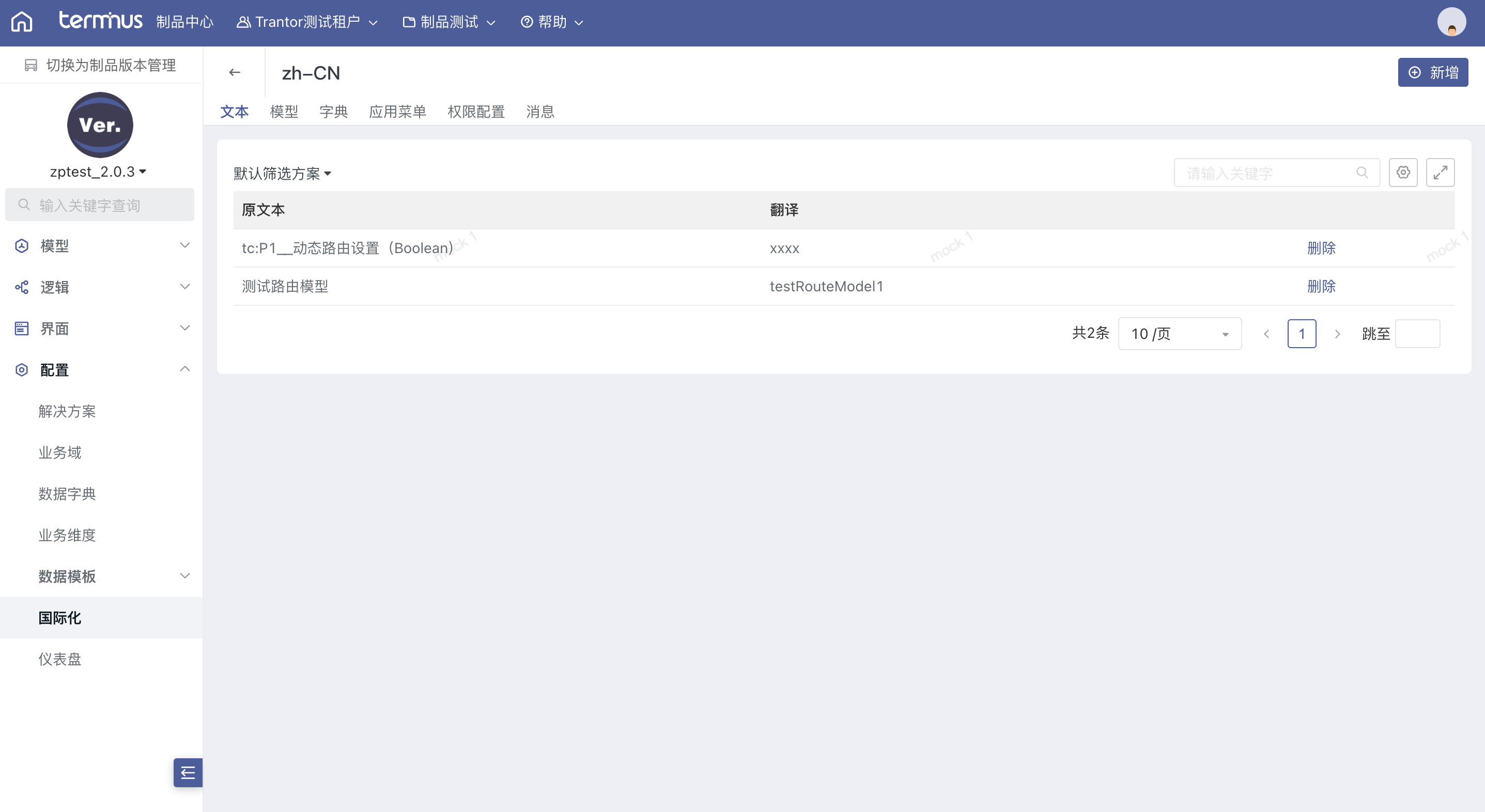Click the termius logo
Screen dimensions: 1485x812
pyautogui.click(x=100, y=21)
